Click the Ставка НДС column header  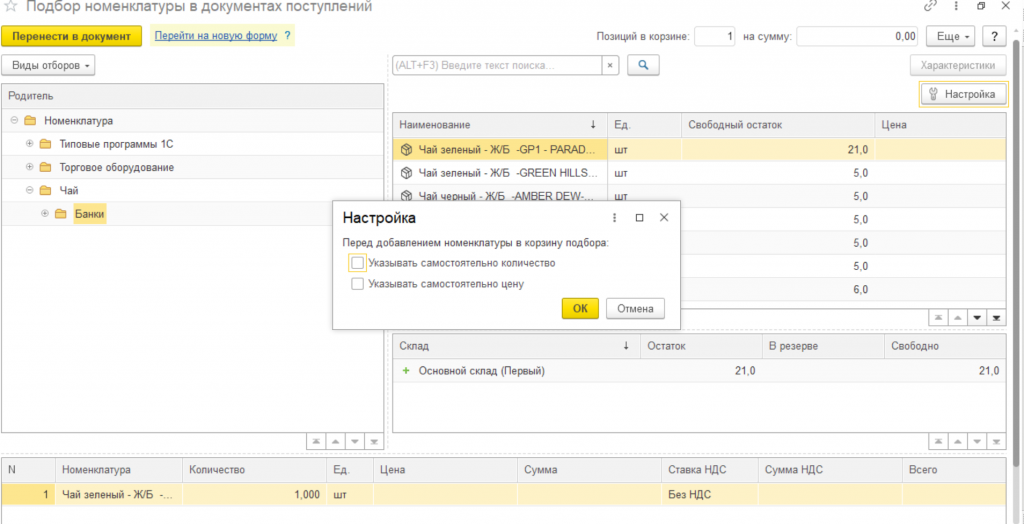click(710, 470)
